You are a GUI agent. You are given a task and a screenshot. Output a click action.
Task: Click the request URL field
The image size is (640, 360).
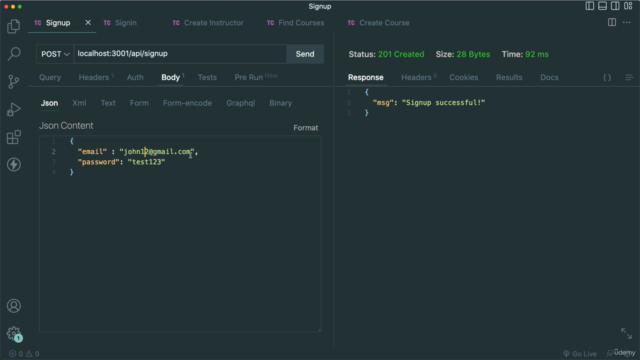(x=180, y=54)
